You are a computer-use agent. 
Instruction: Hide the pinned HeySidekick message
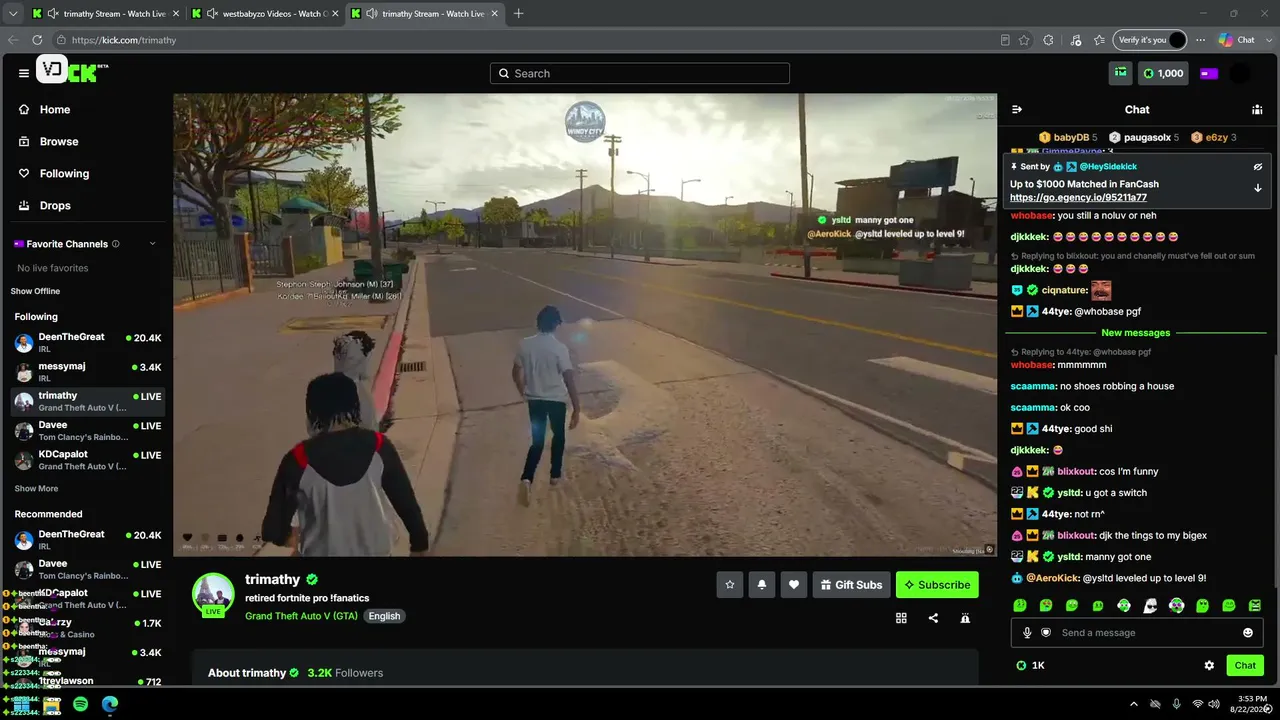(x=1258, y=167)
